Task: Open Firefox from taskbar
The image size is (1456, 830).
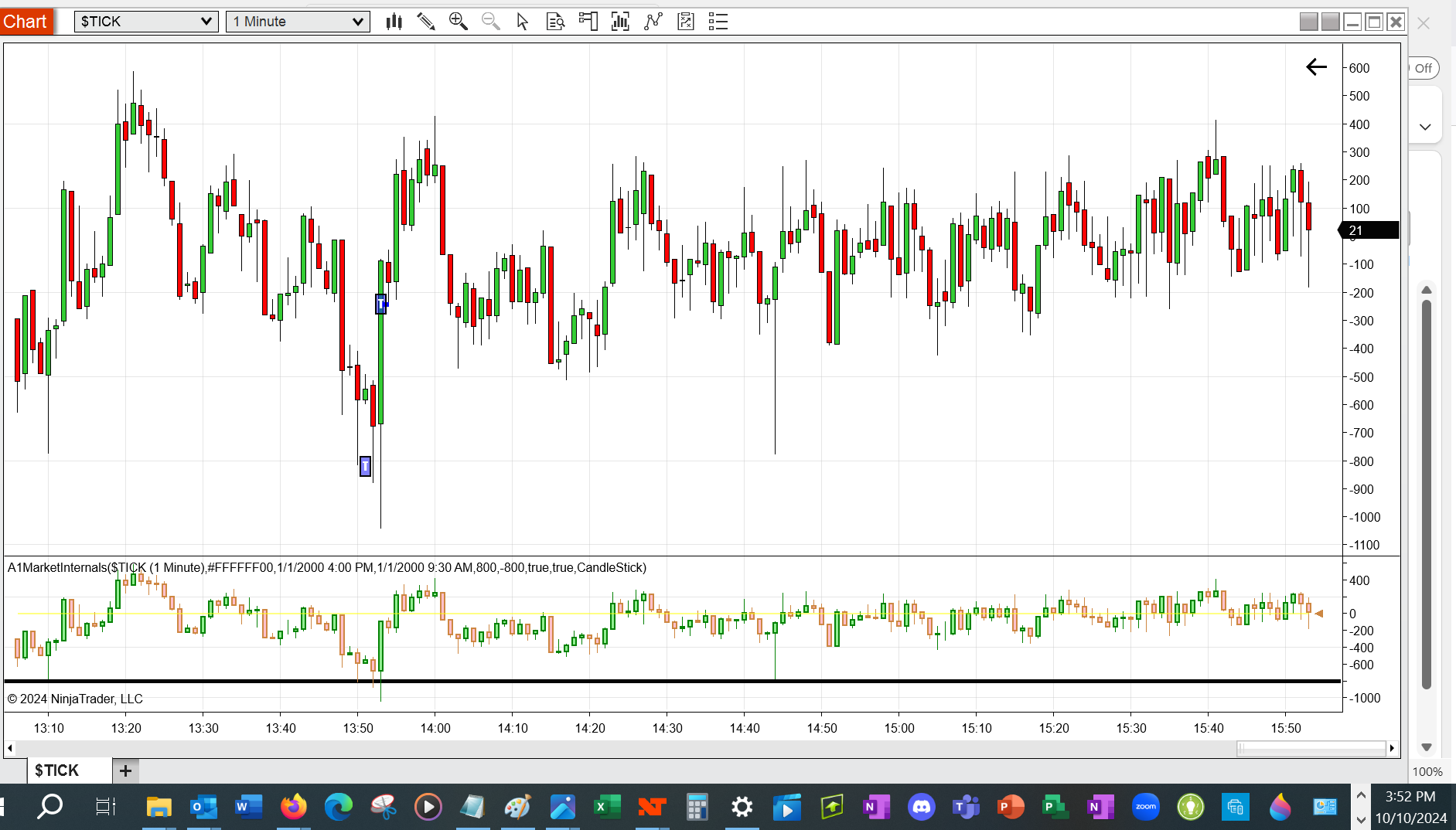Action: click(293, 808)
